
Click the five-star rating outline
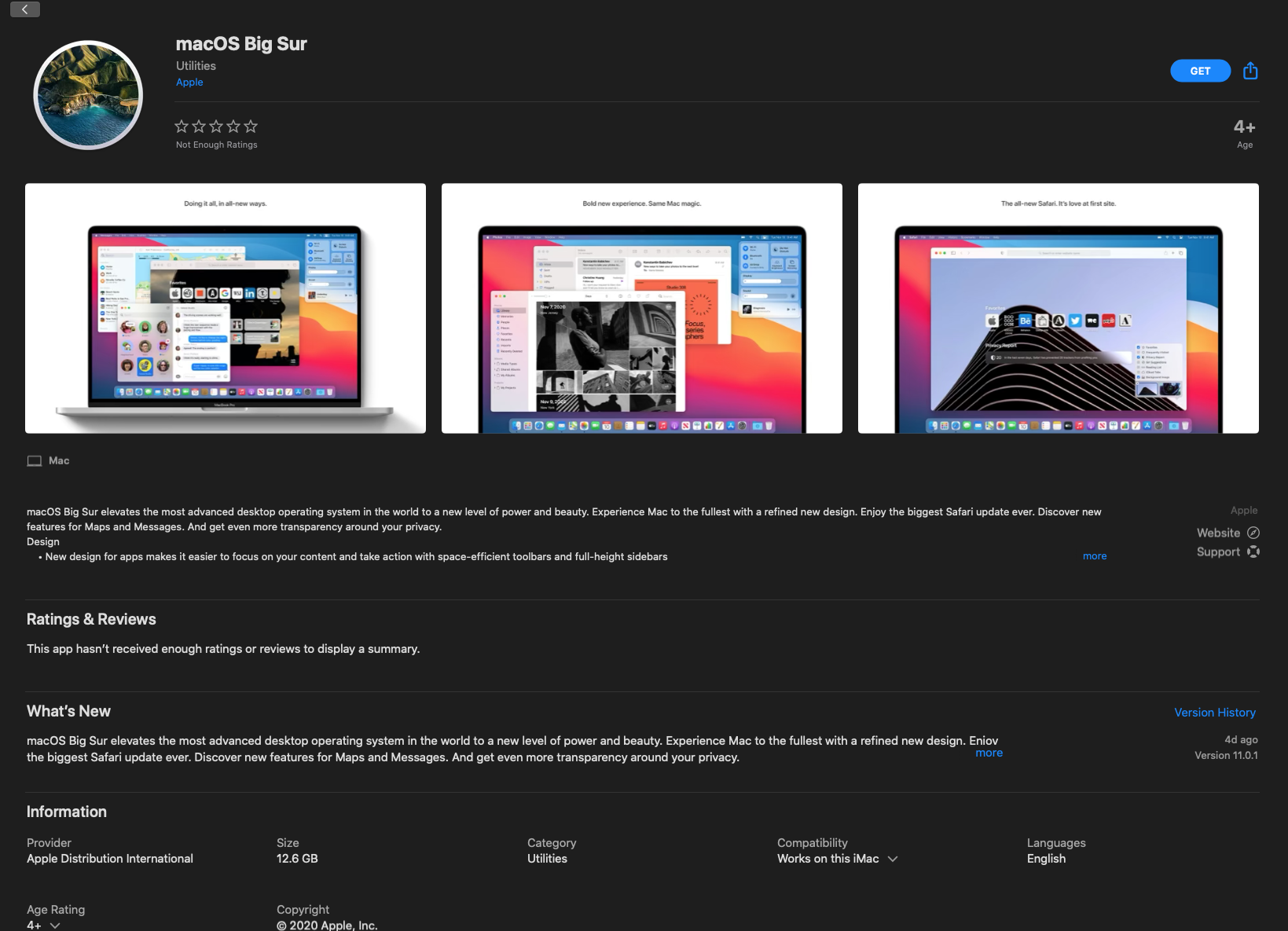[216, 126]
